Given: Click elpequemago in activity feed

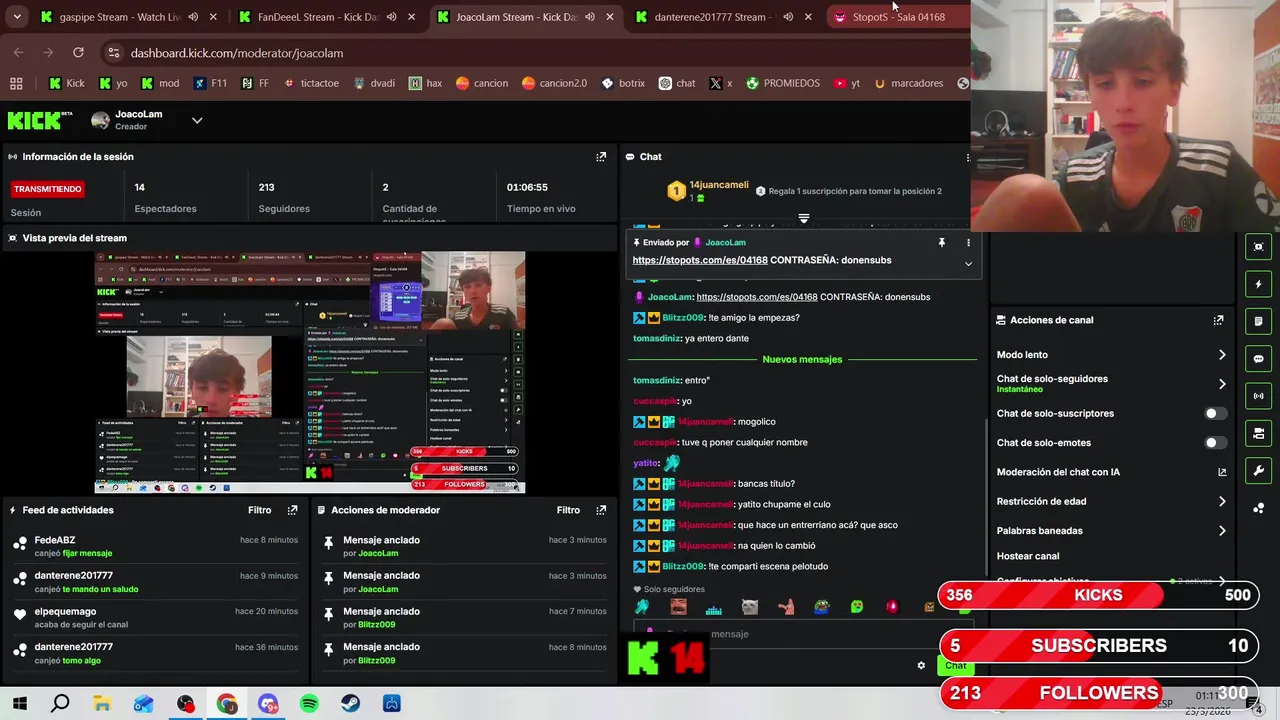Looking at the screenshot, I should click(65, 612).
